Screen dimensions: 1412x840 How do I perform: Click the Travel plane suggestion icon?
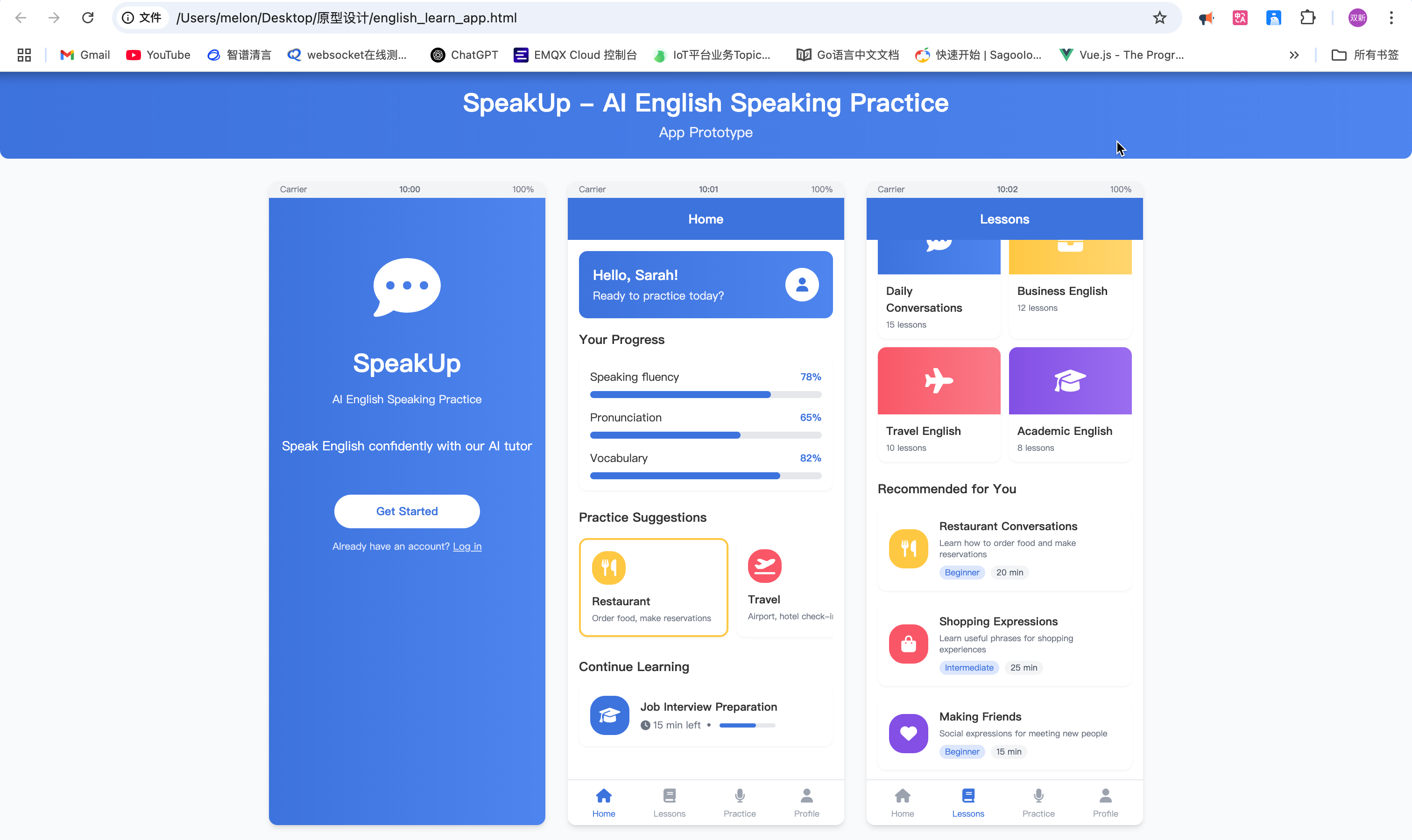pos(764,566)
